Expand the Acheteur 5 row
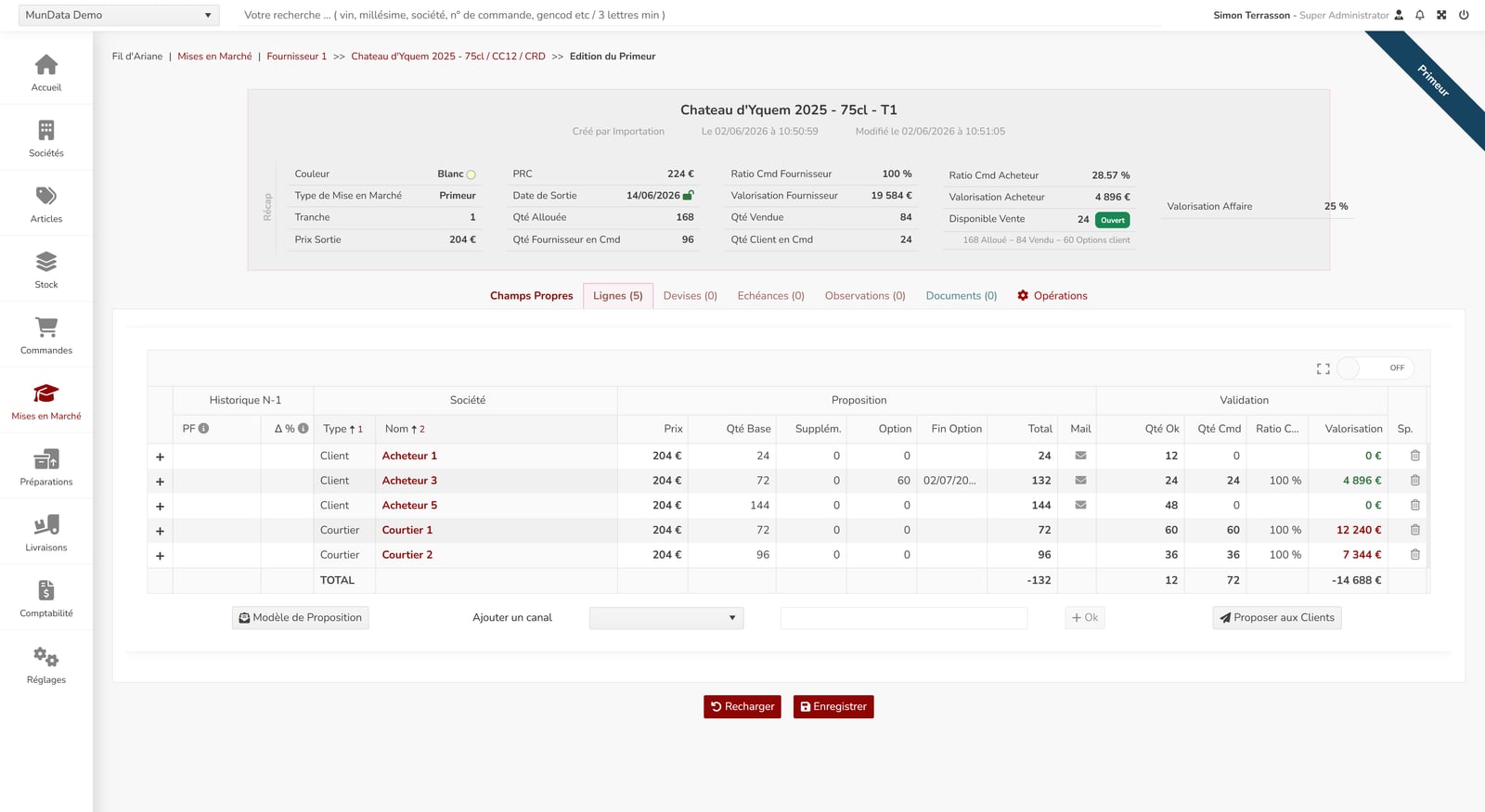 [x=160, y=506]
